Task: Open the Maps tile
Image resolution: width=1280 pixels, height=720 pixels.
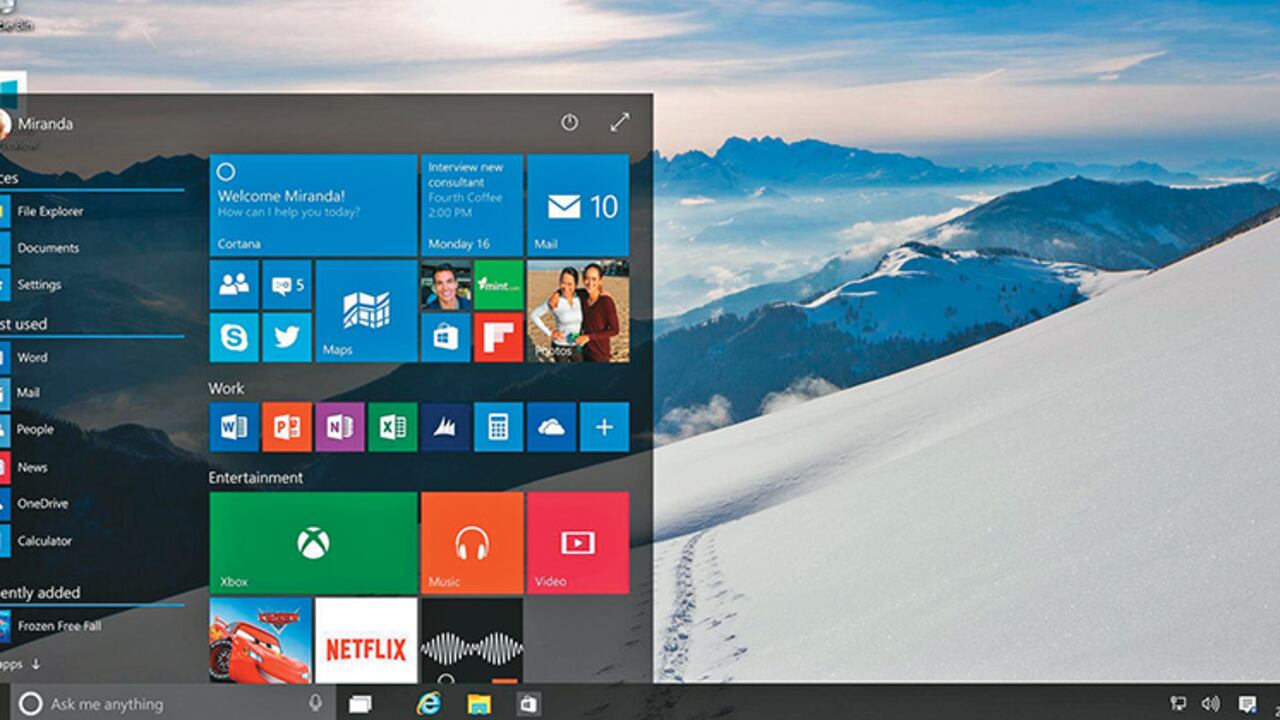Action: coord(366,311)
